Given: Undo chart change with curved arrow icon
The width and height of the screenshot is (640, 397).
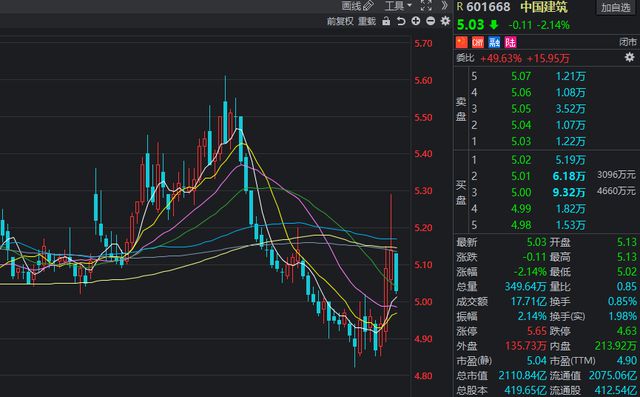Looking at the screenshot, I should point(401,21).
